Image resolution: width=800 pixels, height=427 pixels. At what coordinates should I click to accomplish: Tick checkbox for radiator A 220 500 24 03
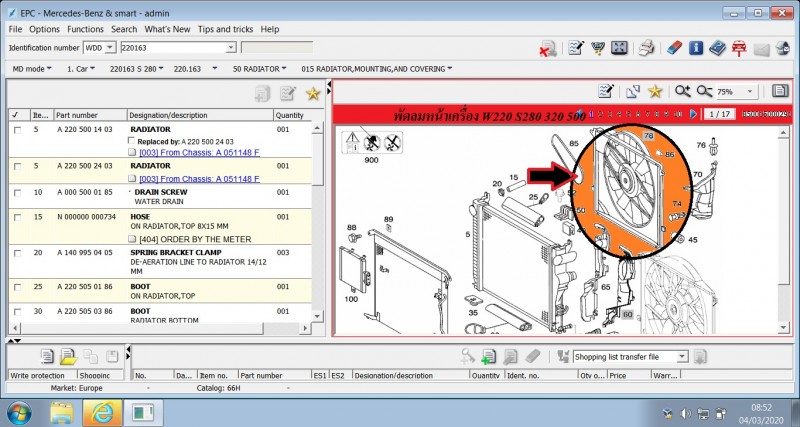click(x=17, y=166)
